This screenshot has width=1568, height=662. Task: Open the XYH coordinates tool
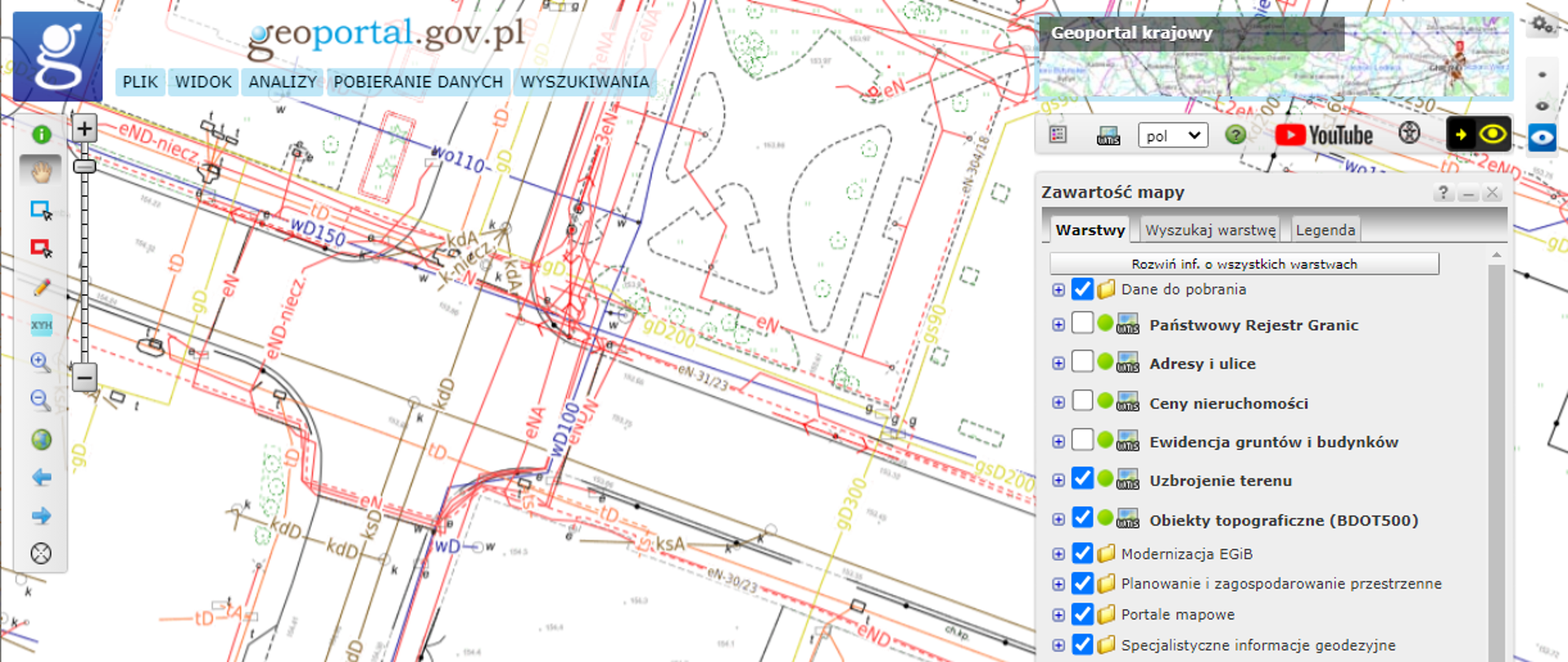click(41, 325)
